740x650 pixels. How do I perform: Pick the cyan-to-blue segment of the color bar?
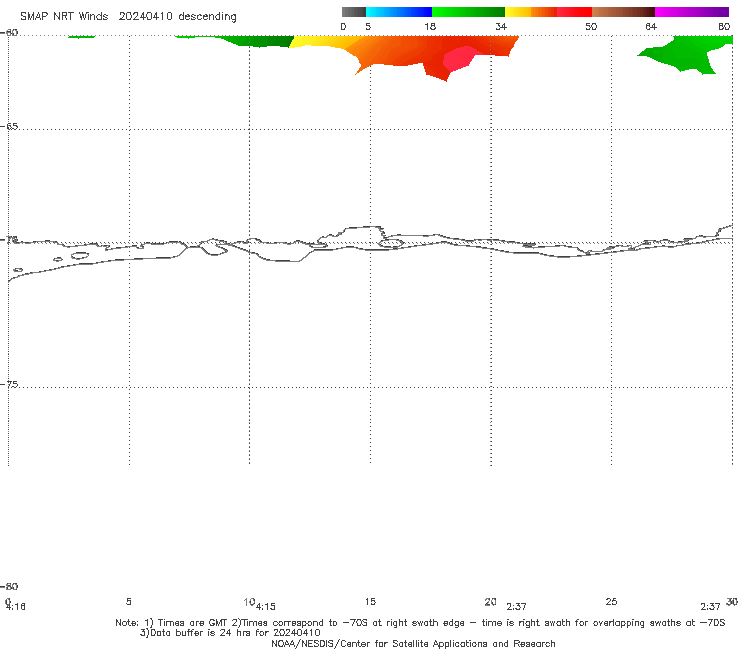click(399, 12)
